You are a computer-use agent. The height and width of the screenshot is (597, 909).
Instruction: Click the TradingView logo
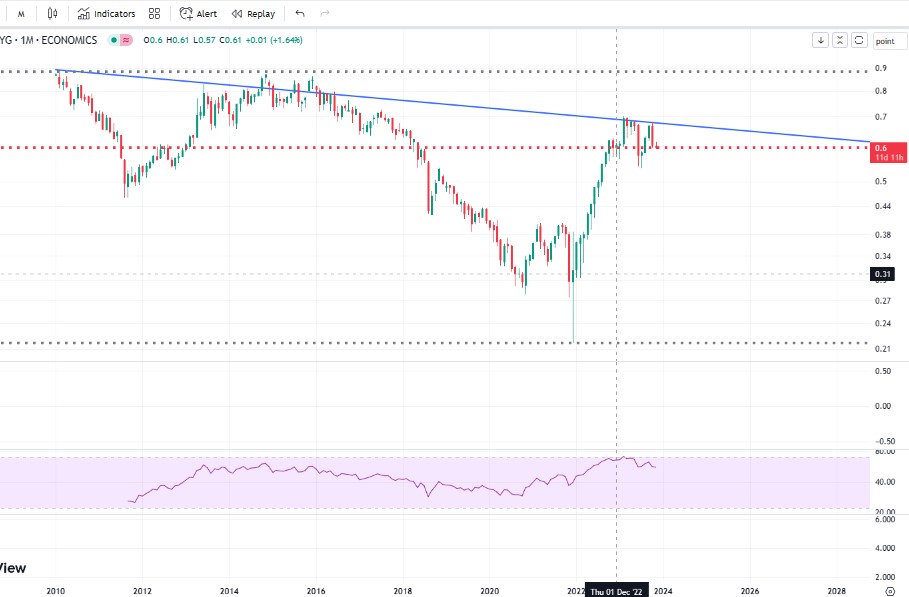point(13,568)
